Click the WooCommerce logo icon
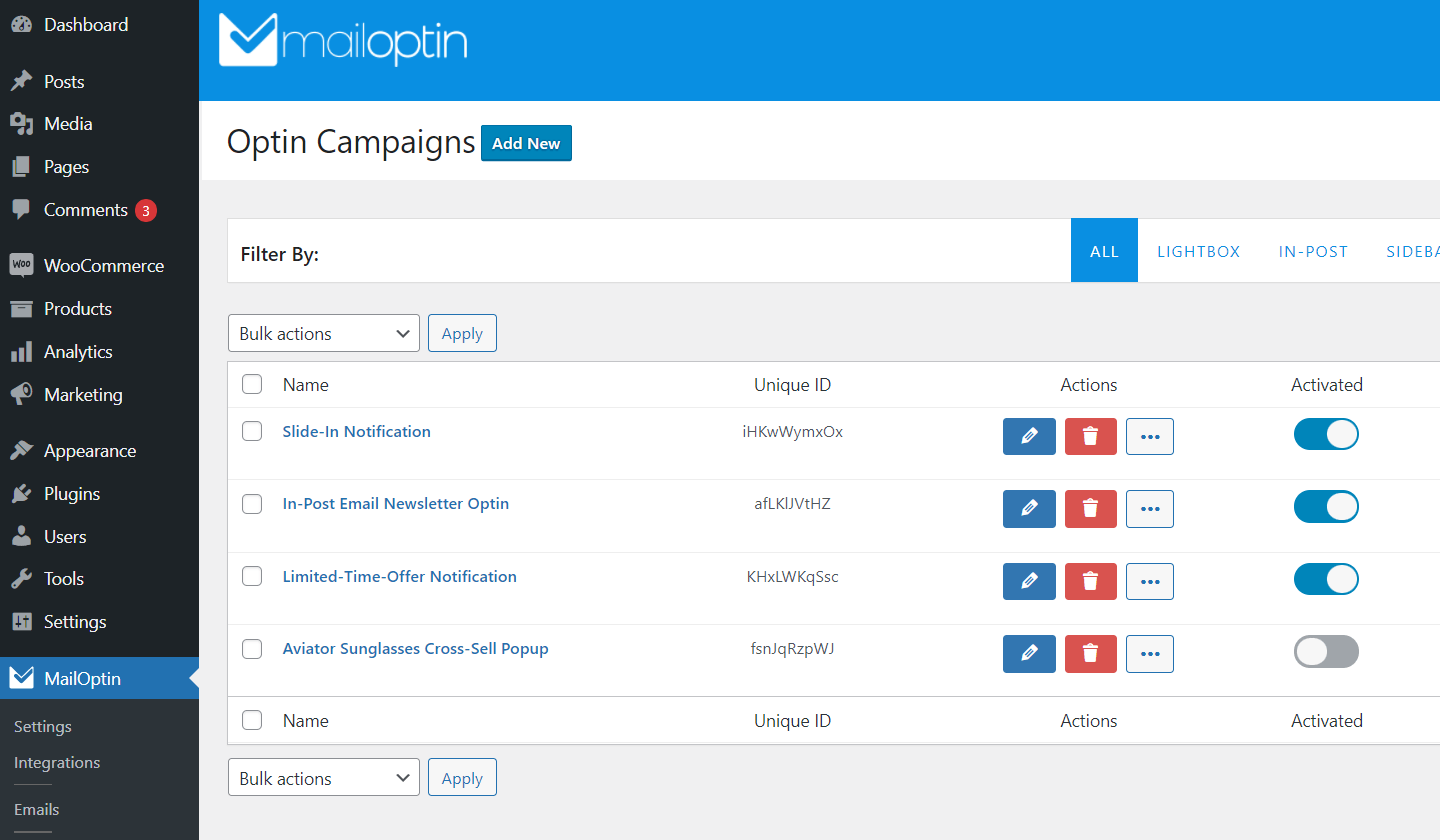This screenshot has width=1440, height=840. 22,266
